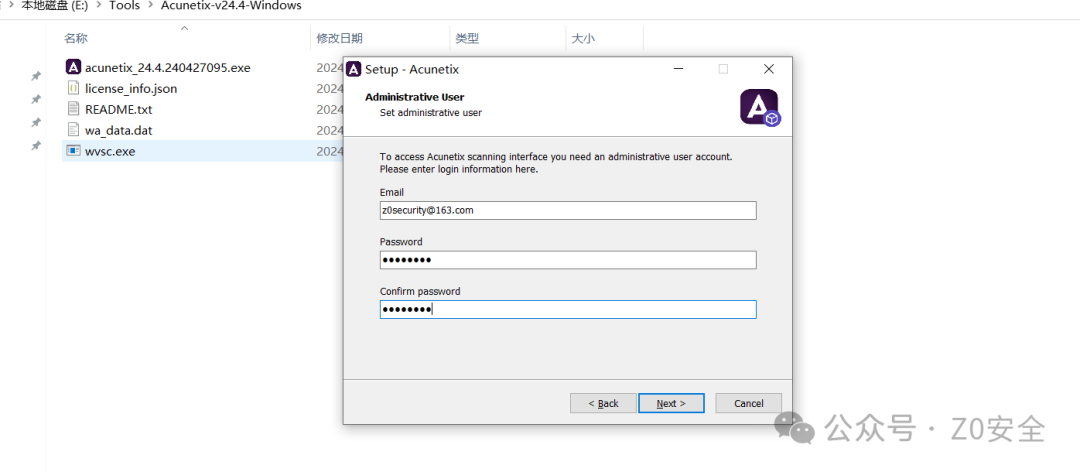
Task: Expand the chevron after the Tools breadcrumb
Action: point(150,6)
